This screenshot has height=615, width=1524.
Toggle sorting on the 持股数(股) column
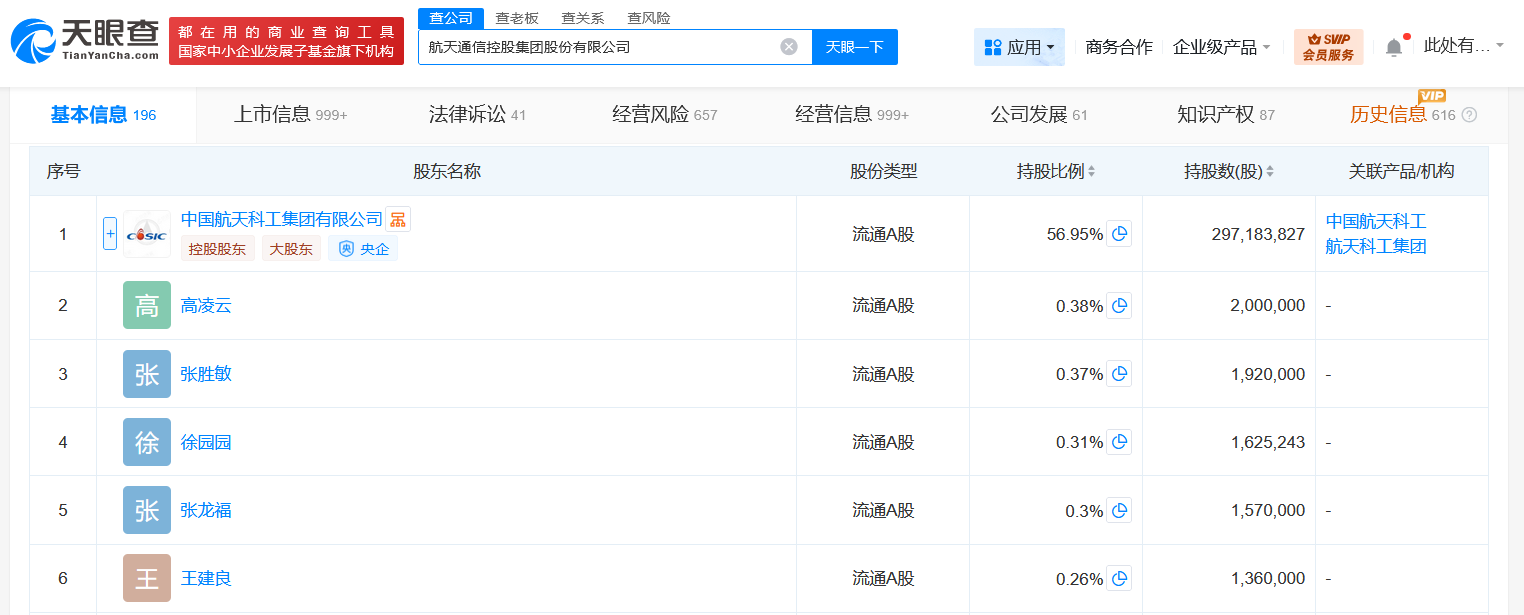[x=1269, y=171]
